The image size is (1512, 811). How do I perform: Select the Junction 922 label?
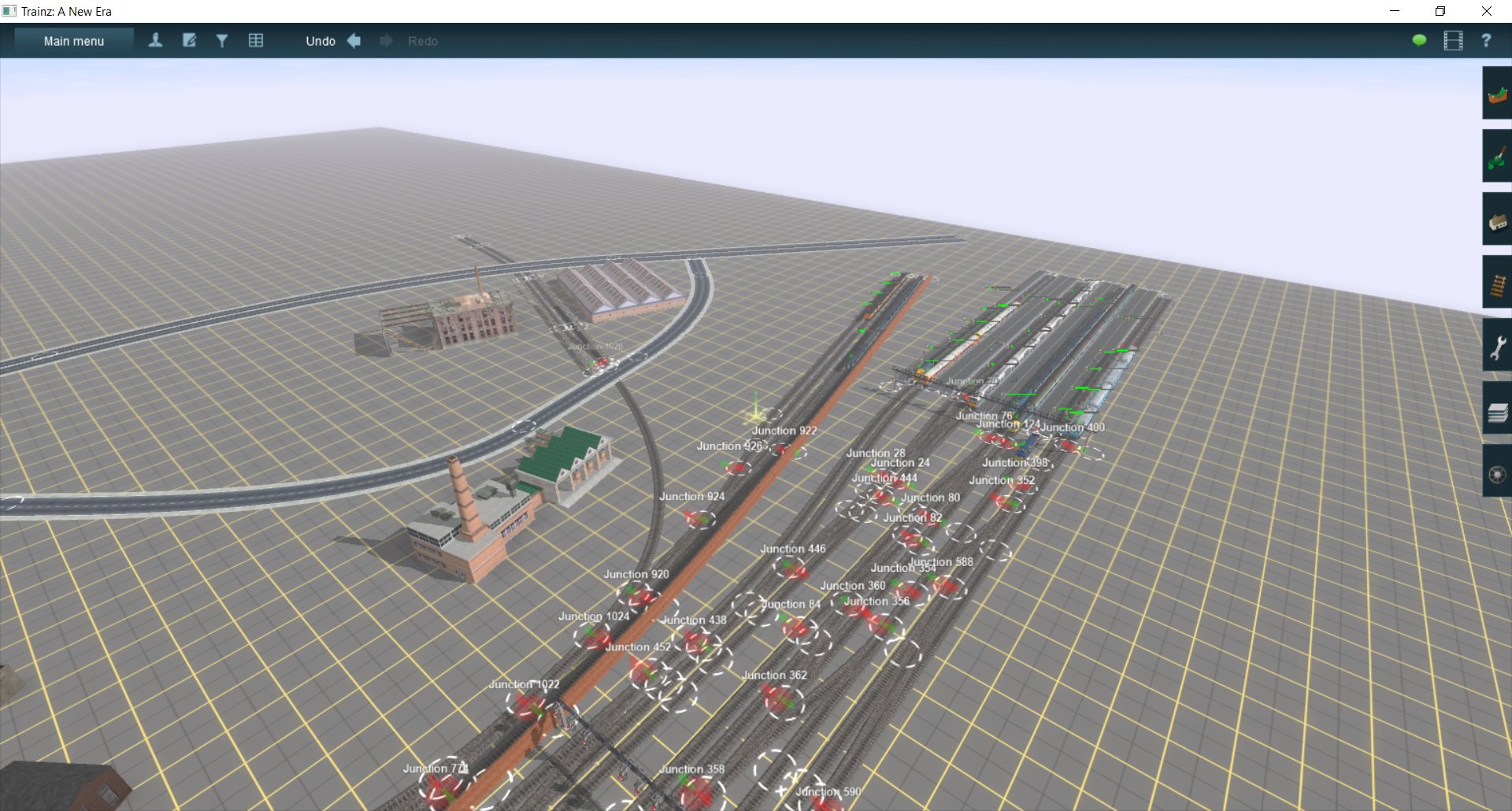click(x=784, y=431)
